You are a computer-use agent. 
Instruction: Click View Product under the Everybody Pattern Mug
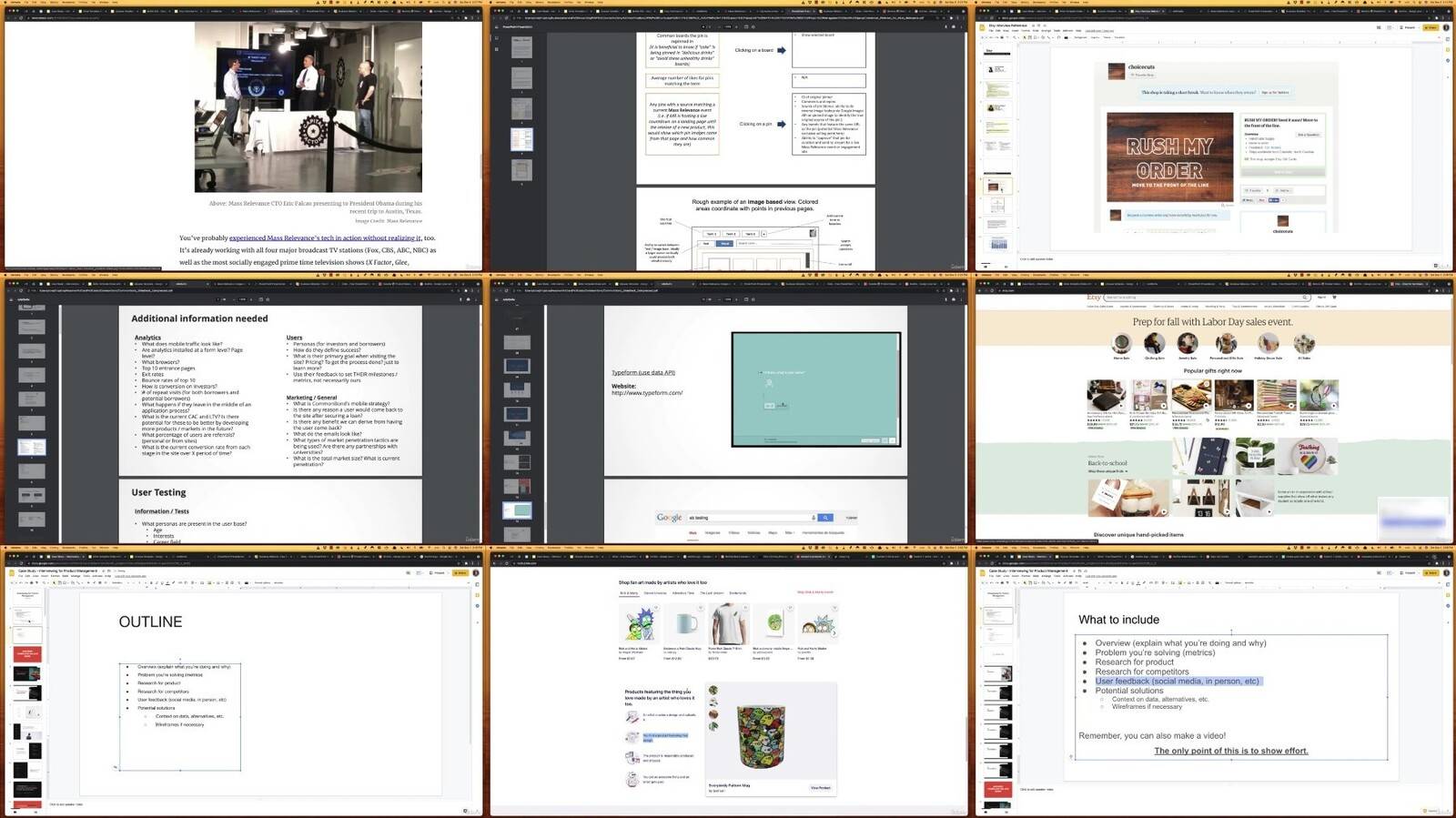(821, 788)
